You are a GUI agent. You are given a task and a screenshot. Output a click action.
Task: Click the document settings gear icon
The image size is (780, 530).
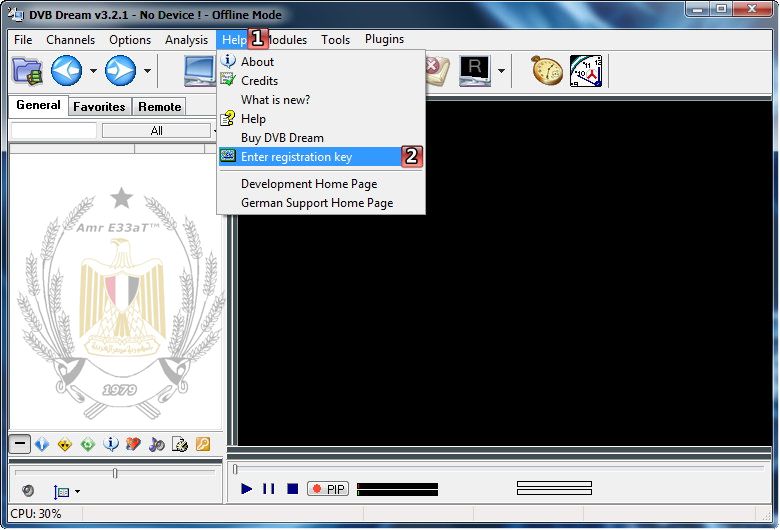pos(180,444)
